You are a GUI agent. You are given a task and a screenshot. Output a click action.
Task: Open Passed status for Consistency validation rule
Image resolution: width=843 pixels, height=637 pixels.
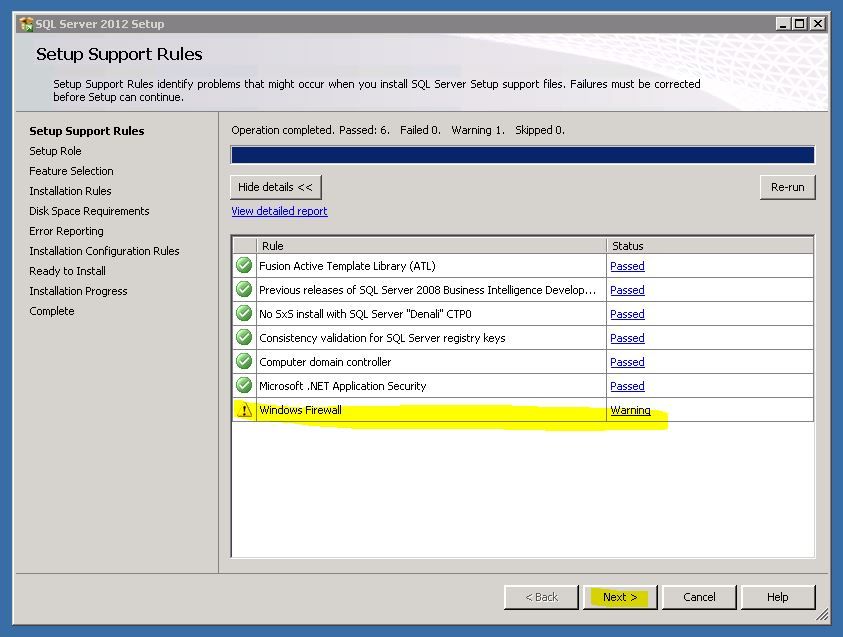coord(627,338)
